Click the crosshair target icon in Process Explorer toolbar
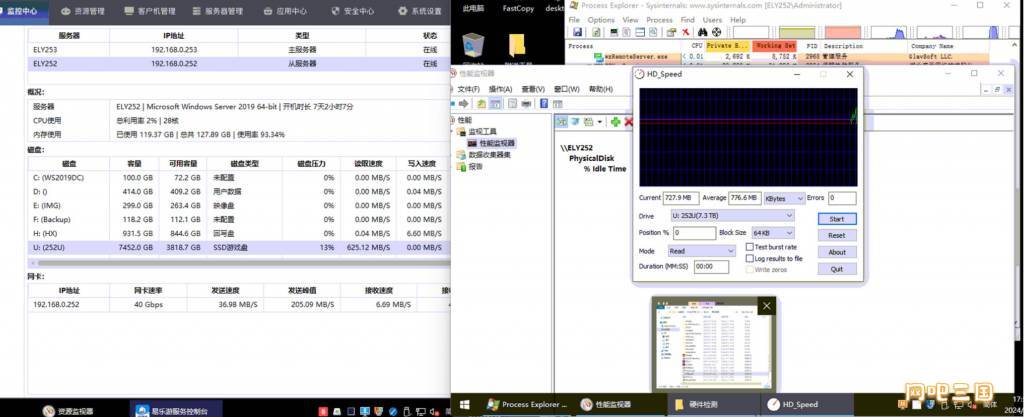The height and width of the screenshot is (417, 1024). [x=716, y=32]
